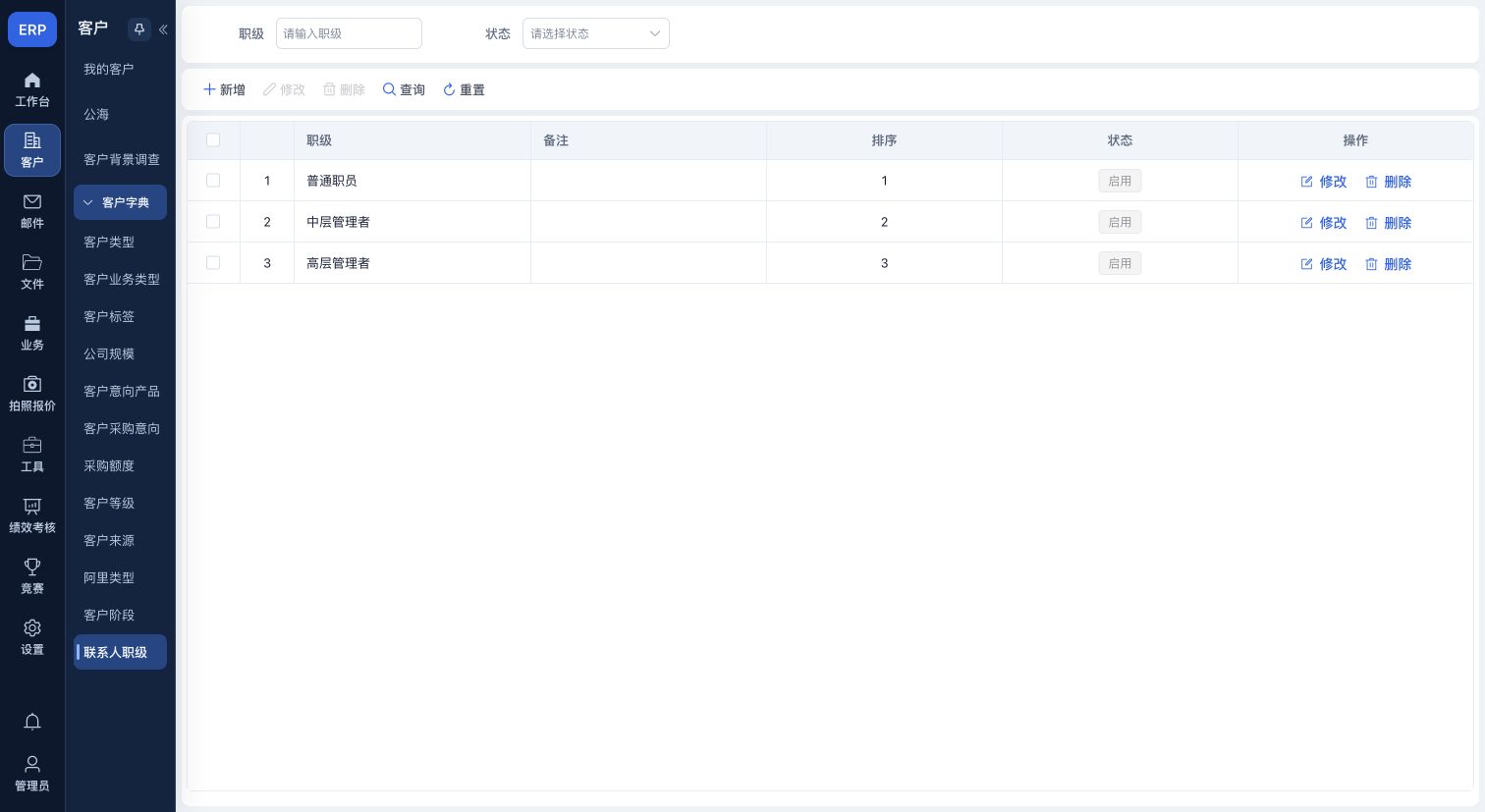Click the 重置 reset button
The height and width of the screenshot is (812, 1485).
coord(464,89)
